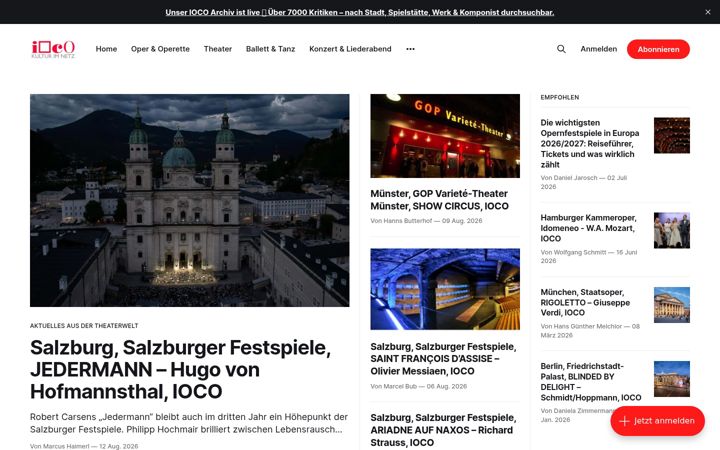The width and height of the screenshot is (720, 450).
Task: Open Ballett & Tanz section
Action: [x=270, y=49]
